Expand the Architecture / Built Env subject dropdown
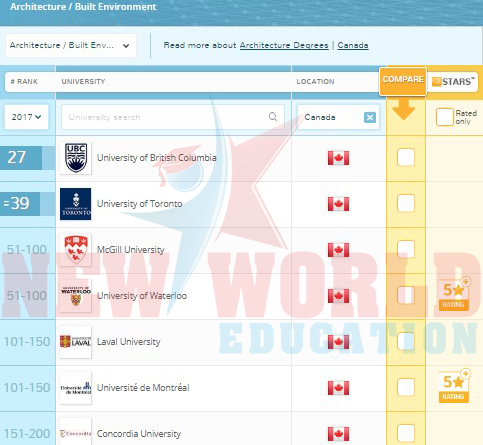Image resolution: width=483 pixels, height=445 pixels. [x=71, y=45]
